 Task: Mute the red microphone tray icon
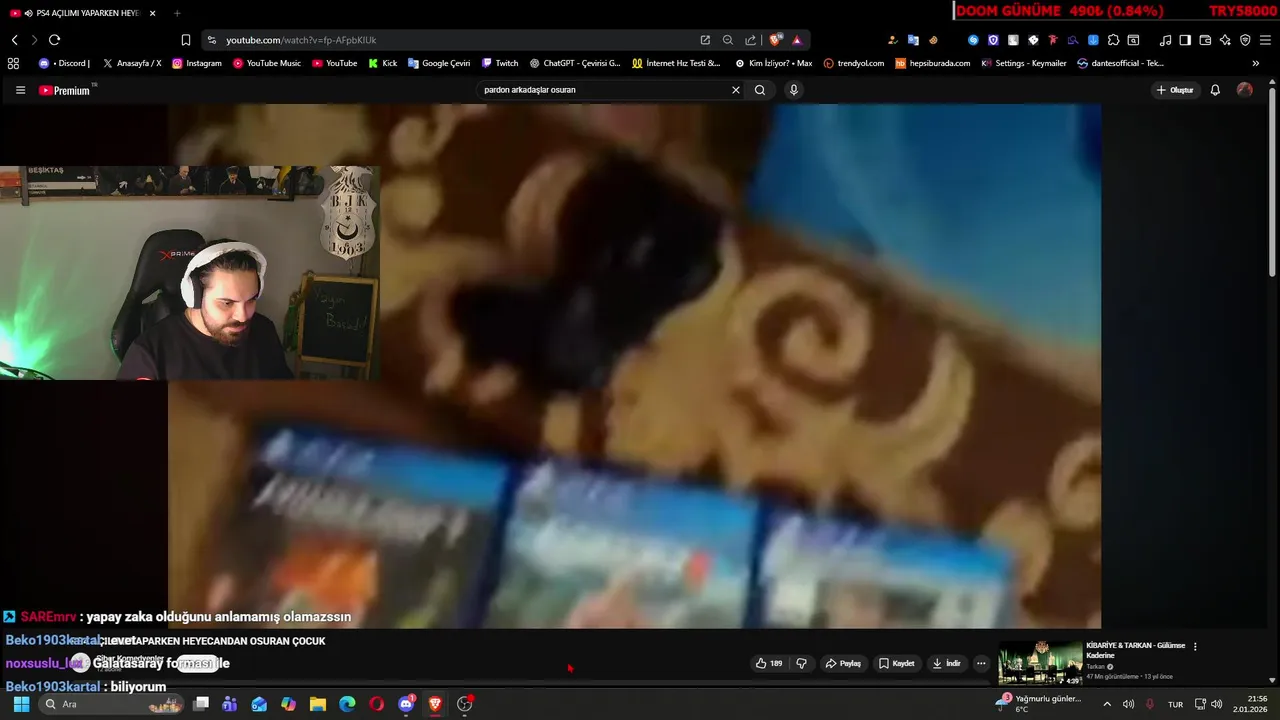(x=1150, y=704)
